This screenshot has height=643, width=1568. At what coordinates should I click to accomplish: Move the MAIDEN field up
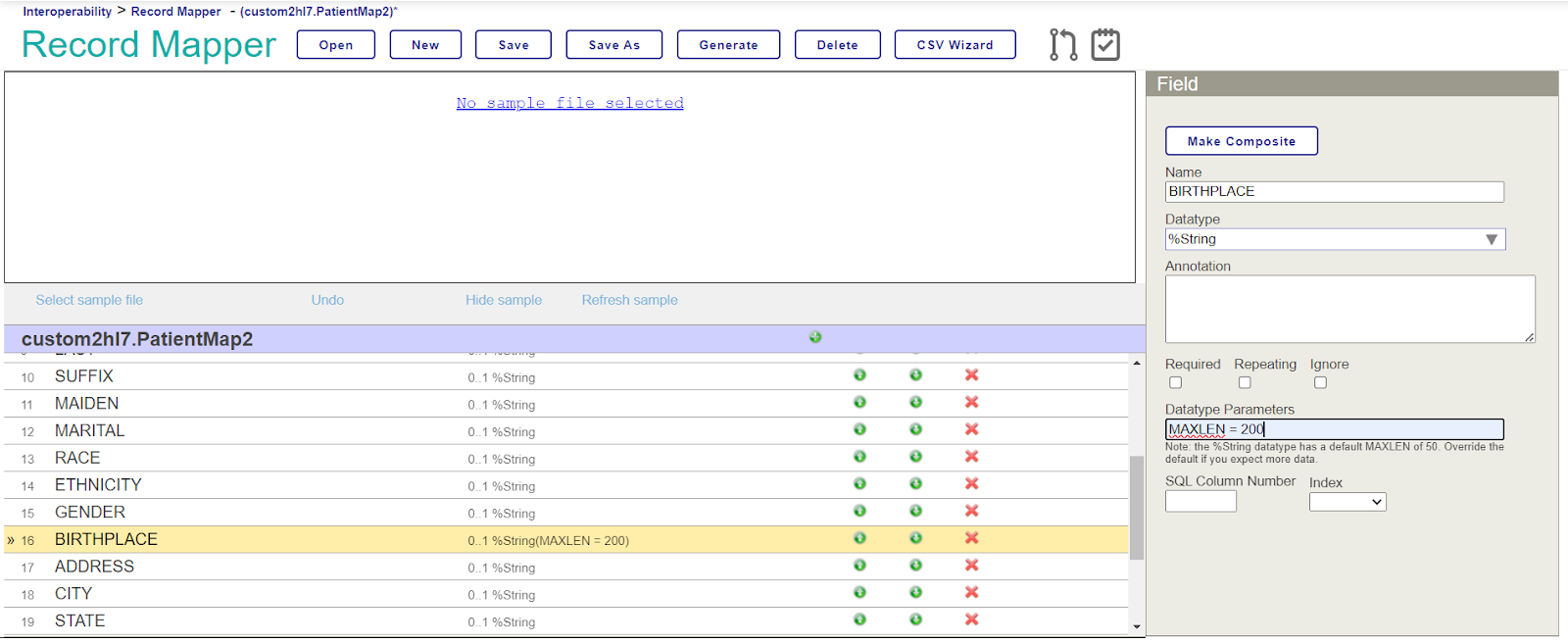click(859, 402)
